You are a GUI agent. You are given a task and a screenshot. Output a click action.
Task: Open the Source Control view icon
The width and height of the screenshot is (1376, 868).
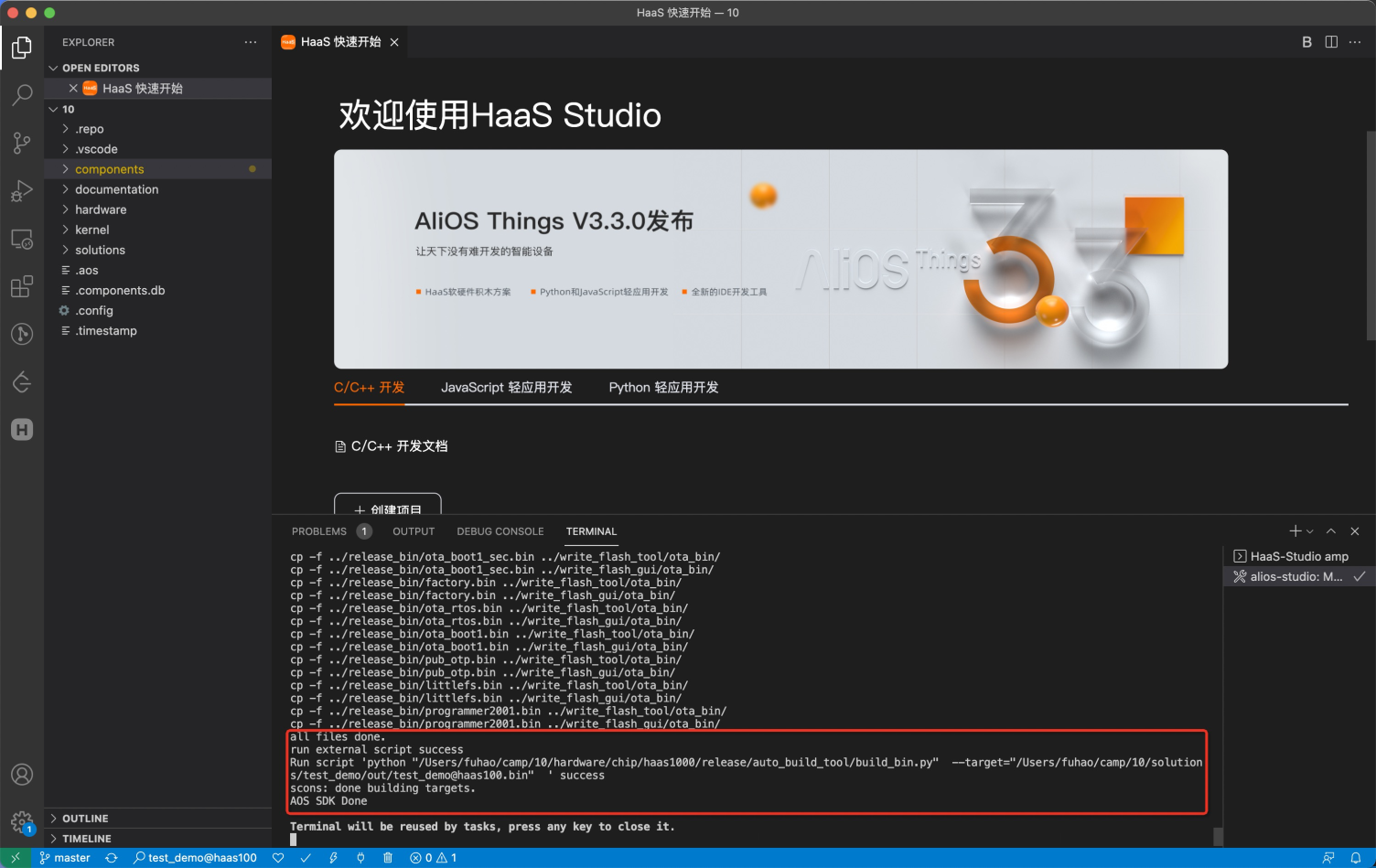pos(22,143)
